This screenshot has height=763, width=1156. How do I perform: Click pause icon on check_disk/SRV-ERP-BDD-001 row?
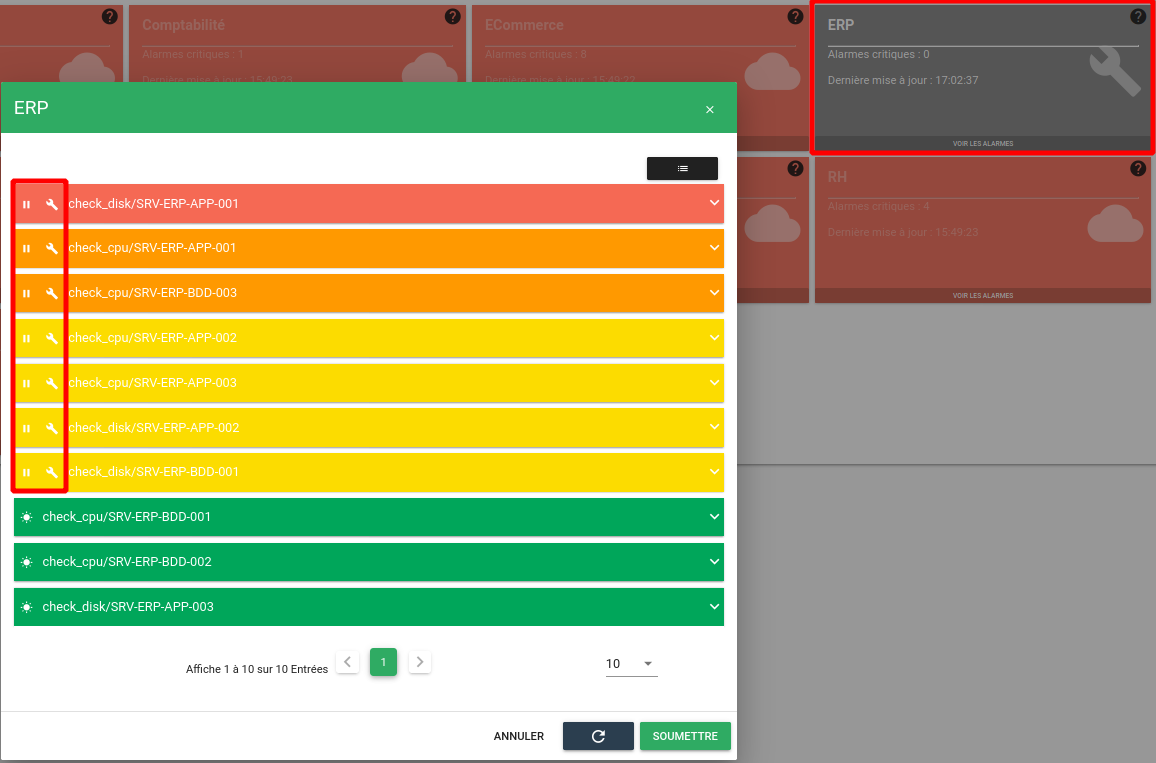tap(27, 472)
